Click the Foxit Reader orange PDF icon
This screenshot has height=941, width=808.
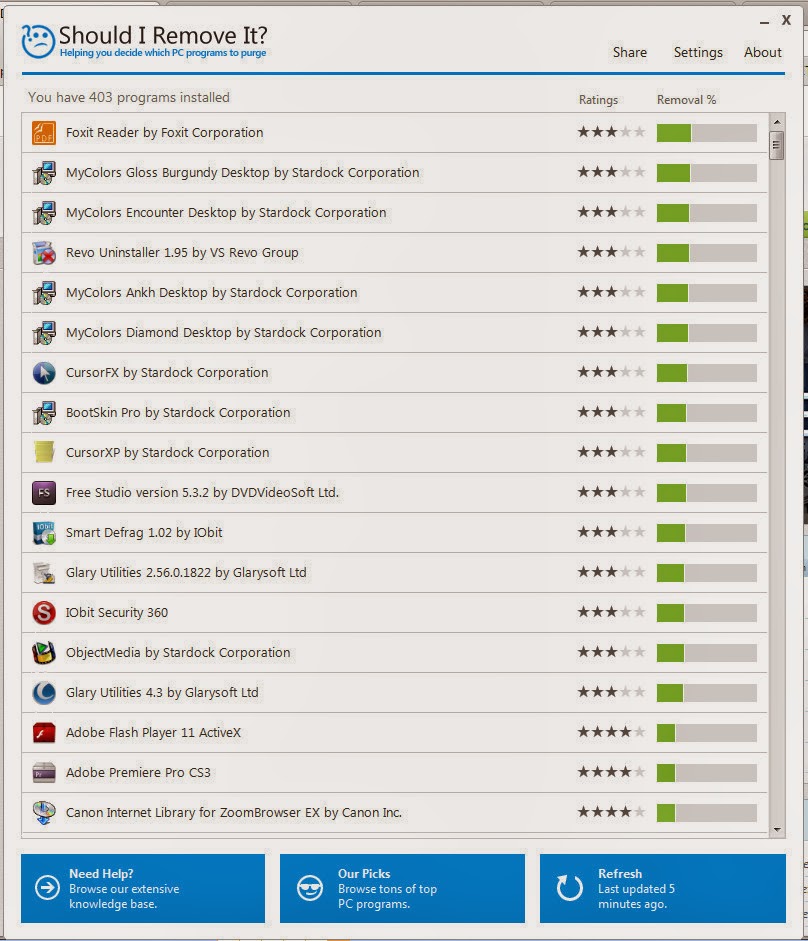(44, 133)
